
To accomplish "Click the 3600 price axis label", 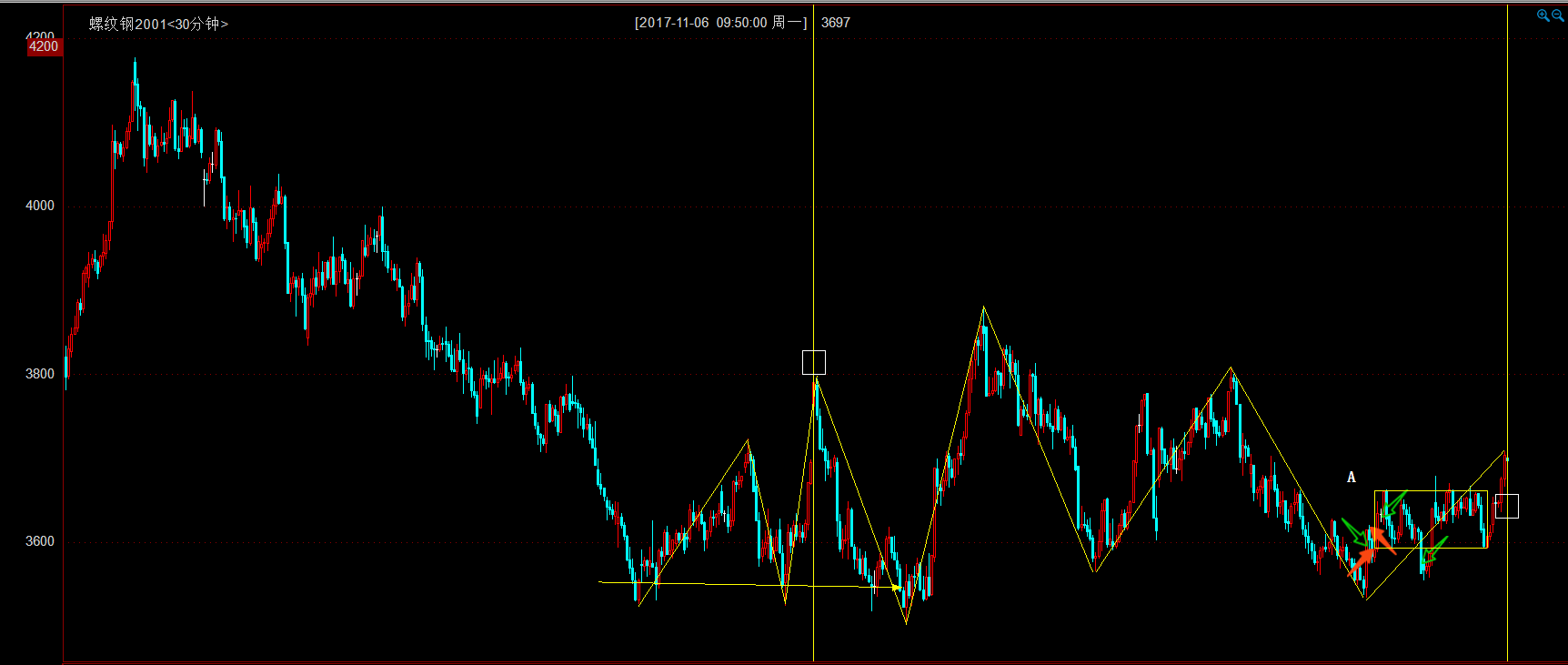I will [x=40, y=541].
